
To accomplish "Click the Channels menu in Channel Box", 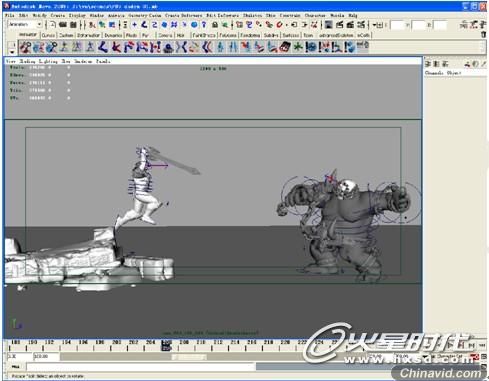I will click(x=434, y=73).
